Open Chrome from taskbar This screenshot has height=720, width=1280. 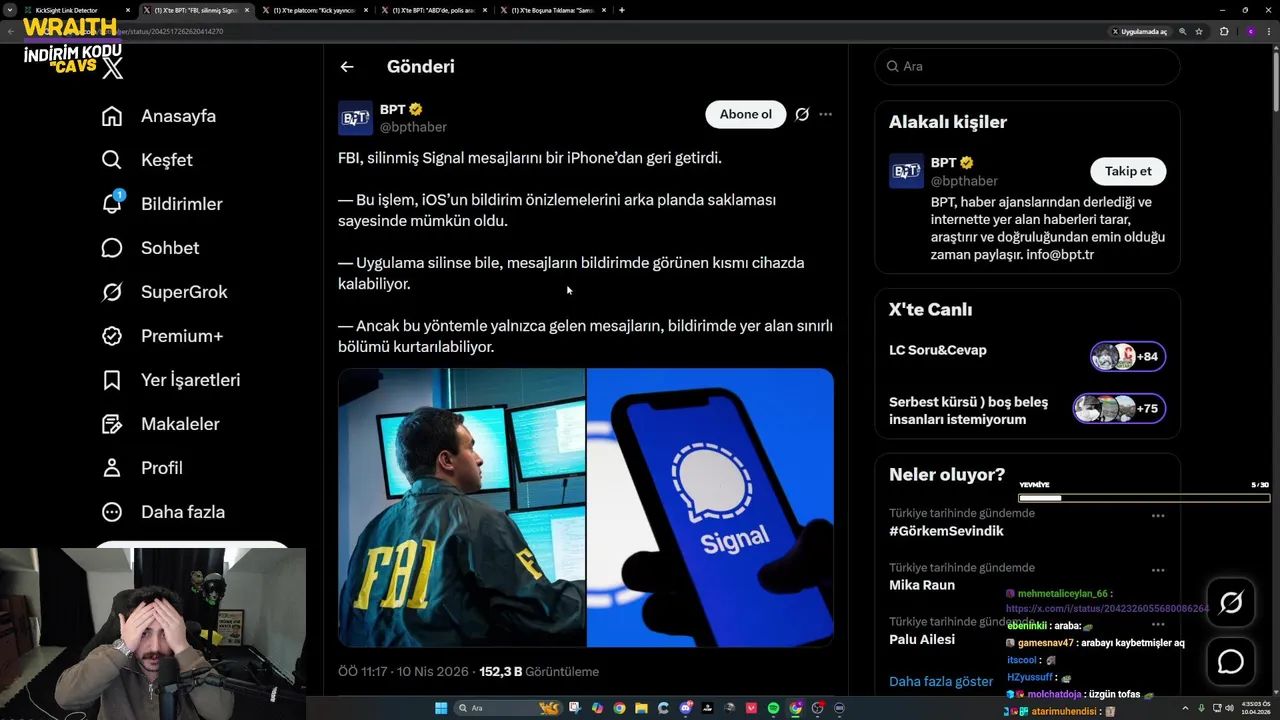pos(619,708)
